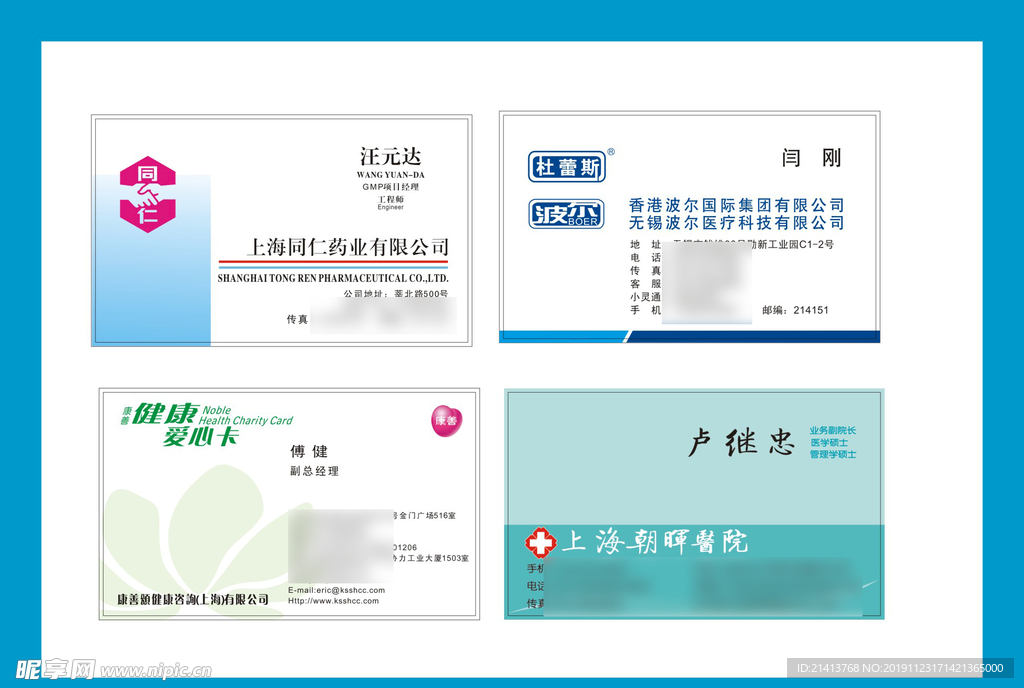Click the postal code 邮编:214151
1024x688 pixels.
click(x=795, y=310)
